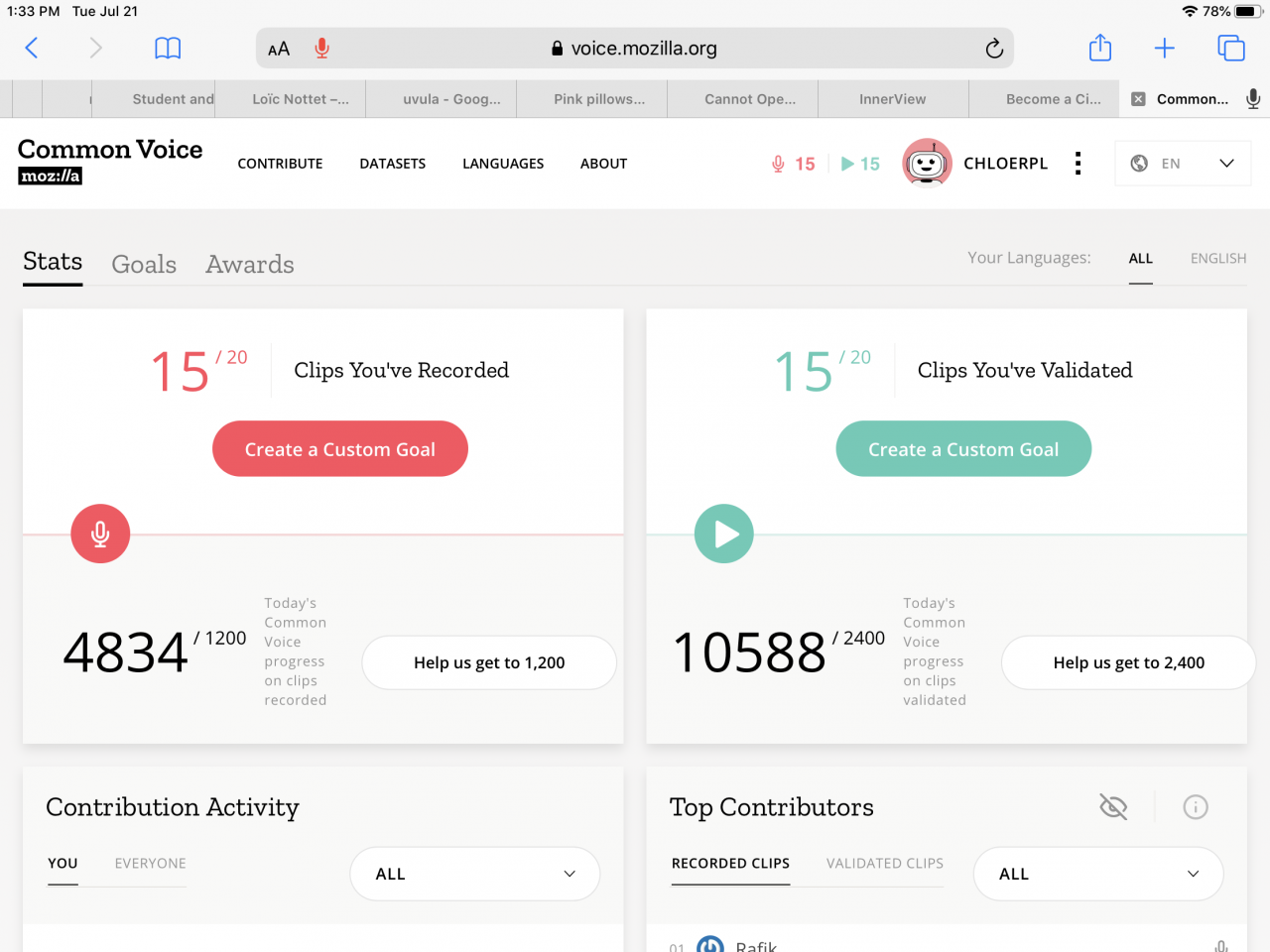This screenshot has width=1270, height=952.
Task: Toggle leaderboard visibility eye icon
Action: [1113, 807]
